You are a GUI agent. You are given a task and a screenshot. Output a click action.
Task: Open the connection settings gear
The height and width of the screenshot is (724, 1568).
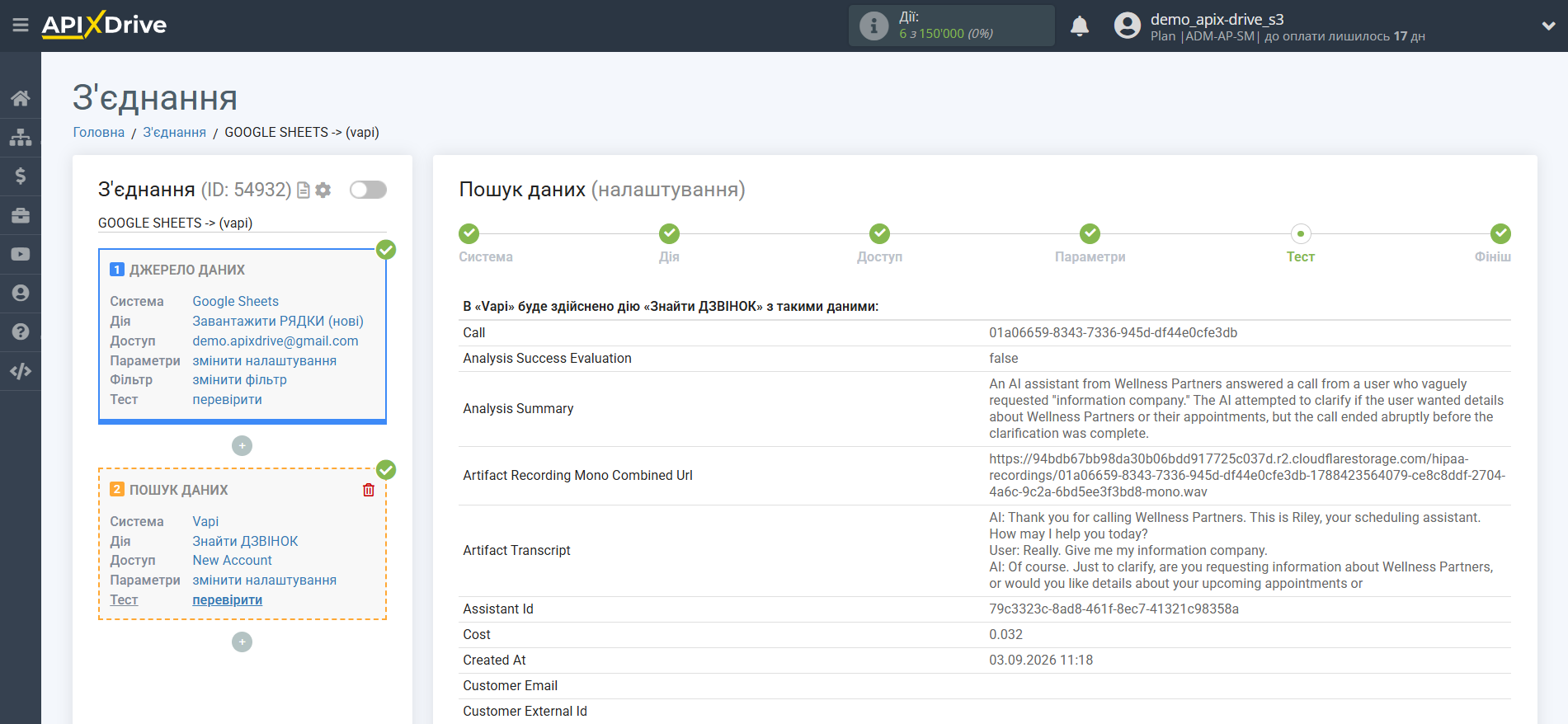pos(323,190)
